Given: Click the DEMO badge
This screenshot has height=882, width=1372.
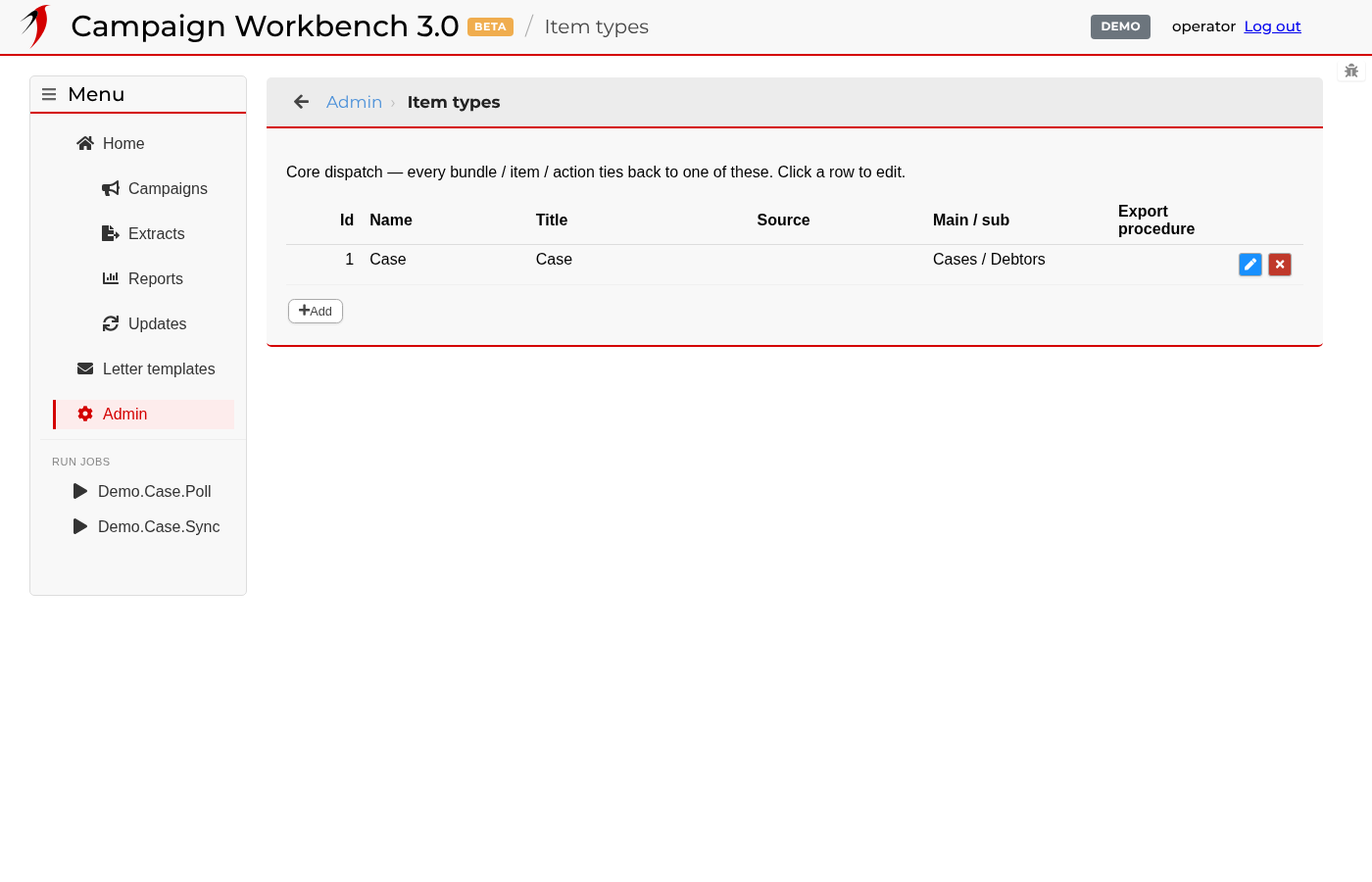Looking at the screenshot, I should (x=1120, y=26).
